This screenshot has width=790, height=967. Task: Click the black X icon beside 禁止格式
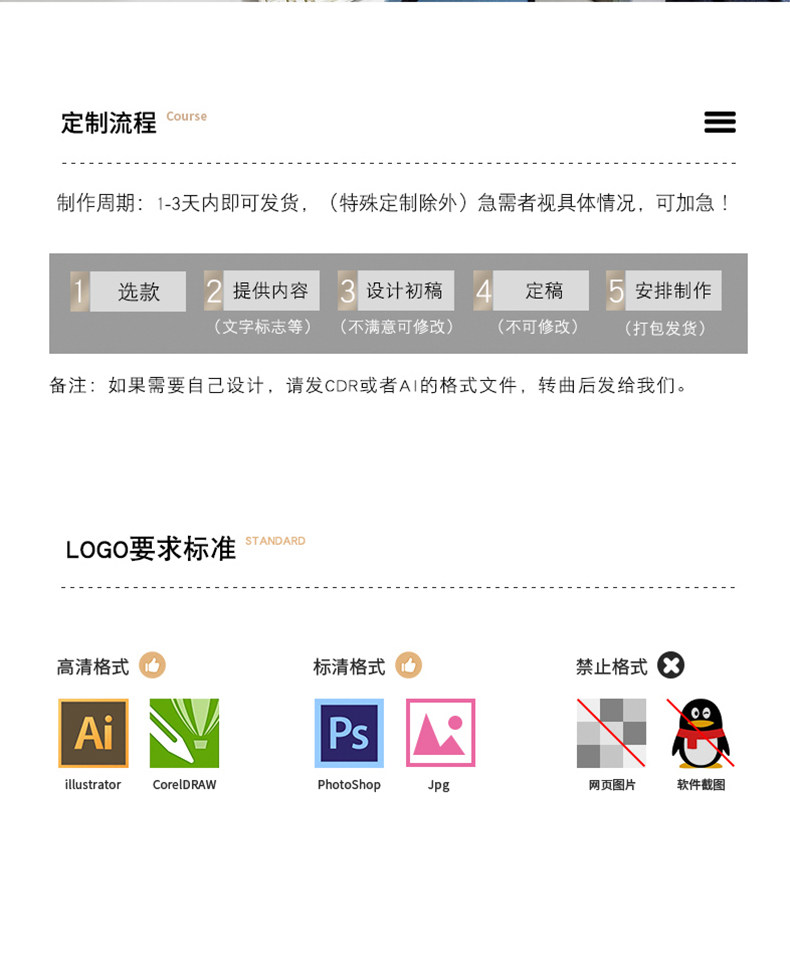[671, 665]
